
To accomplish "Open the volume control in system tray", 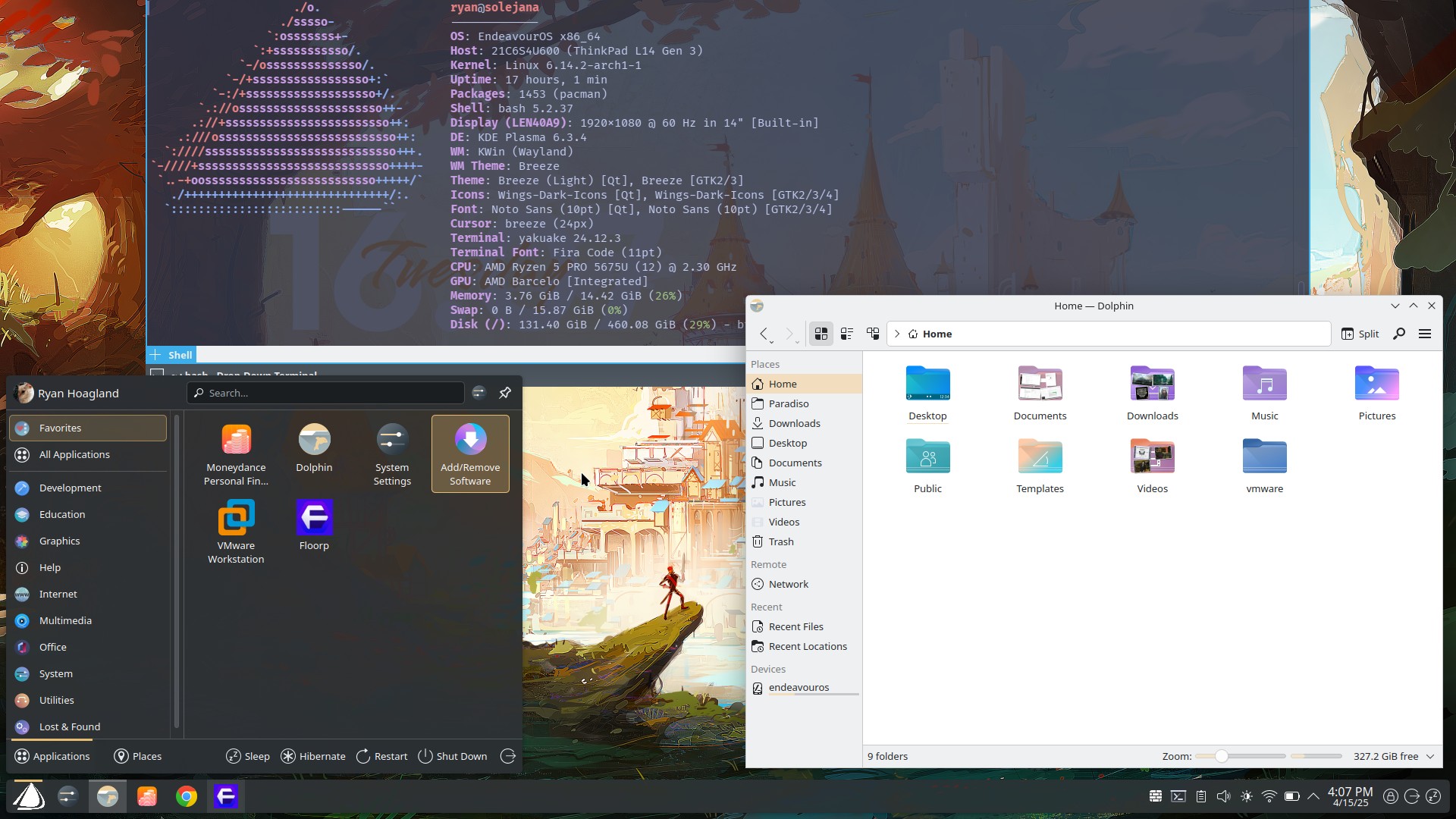I will pos(1223,796).
